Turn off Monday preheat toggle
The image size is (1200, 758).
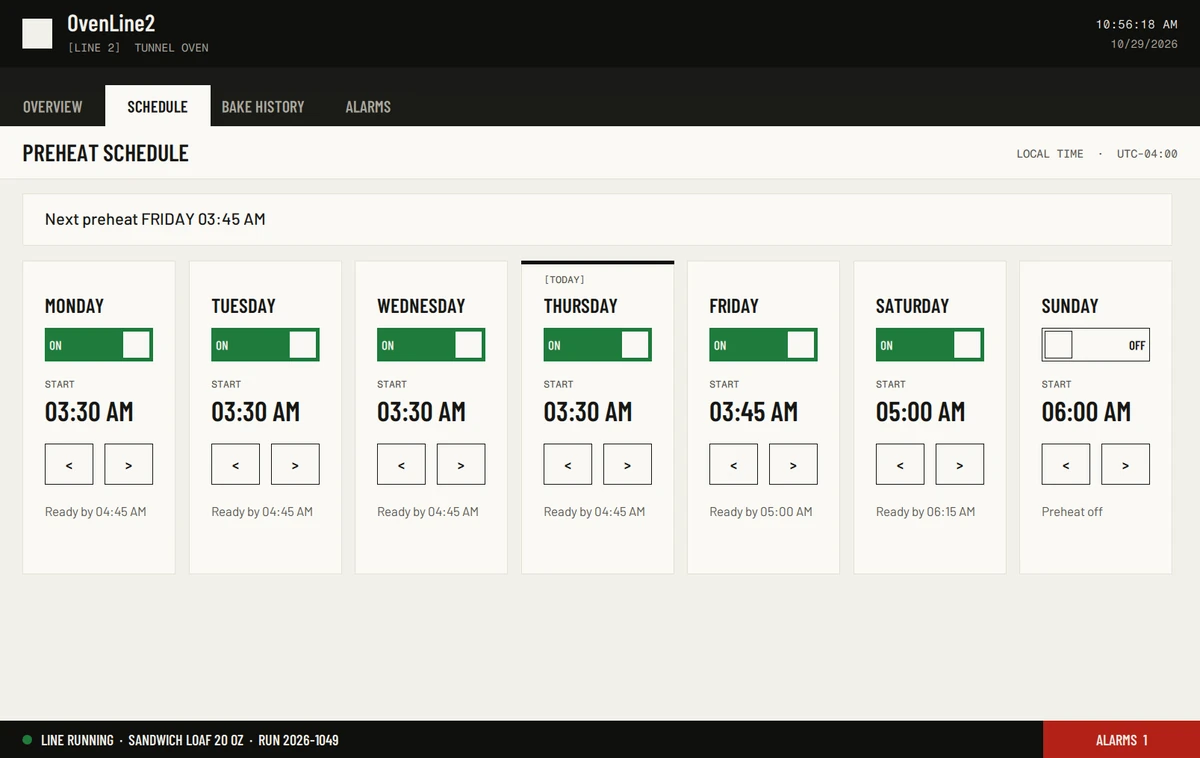99,345
